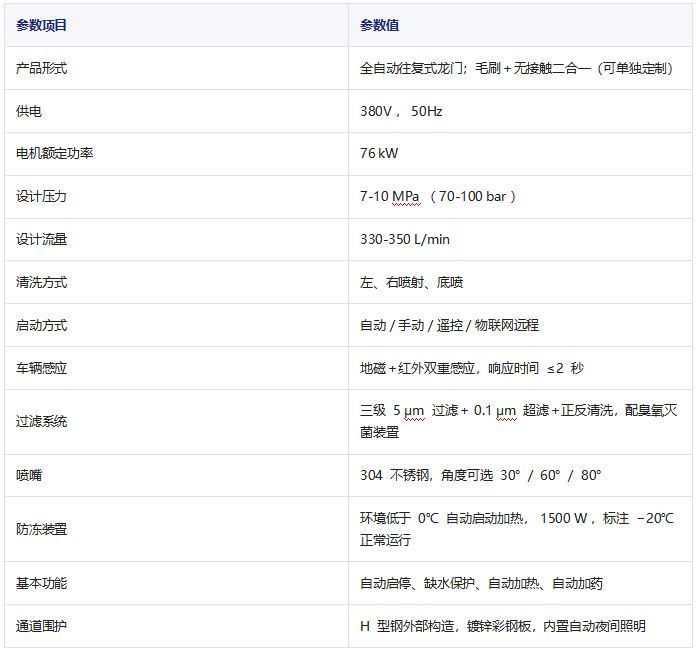Select the 清洗方式 label
This screenshot has height=651, width=696.
41,282
